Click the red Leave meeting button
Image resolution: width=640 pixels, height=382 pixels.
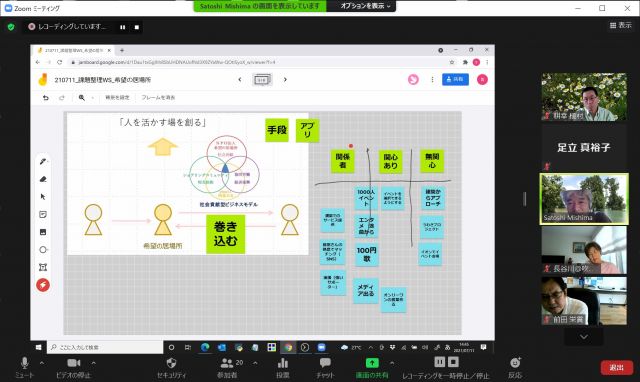(x=617, y=367)
